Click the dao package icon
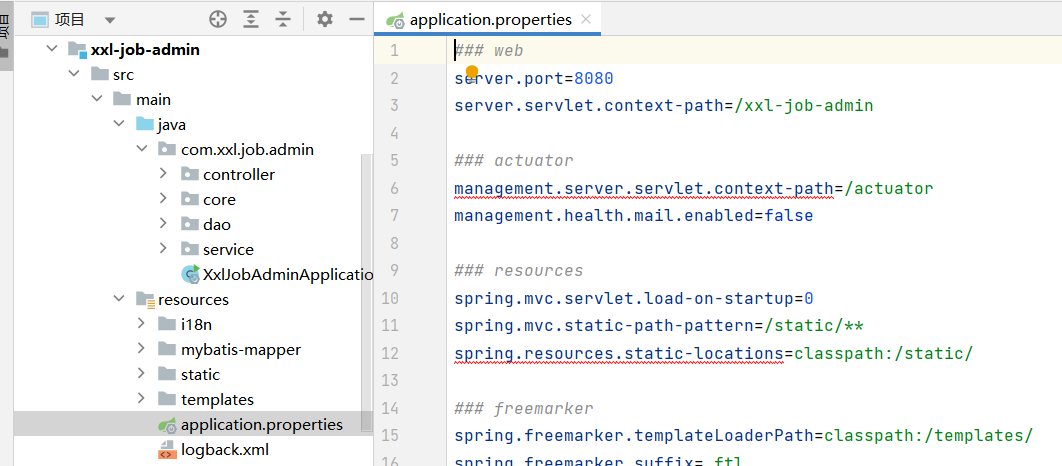This screenshot has height=466, width=1062. 190,225
